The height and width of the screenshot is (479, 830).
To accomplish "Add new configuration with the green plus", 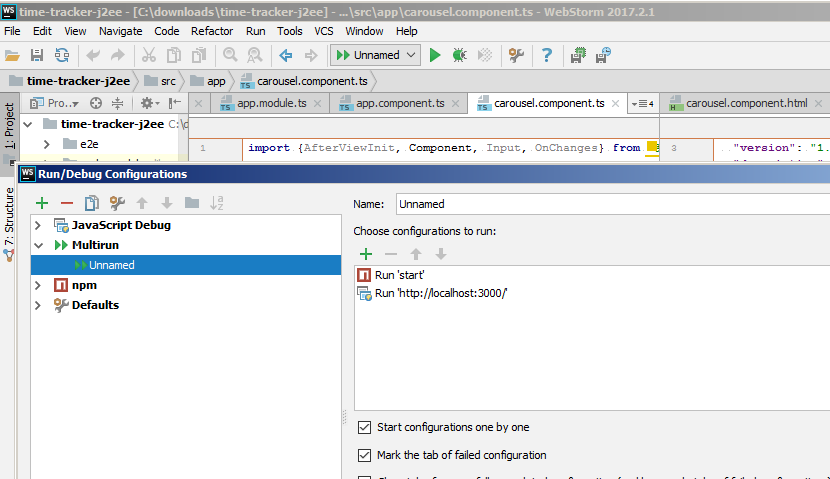I will [42, 203].
